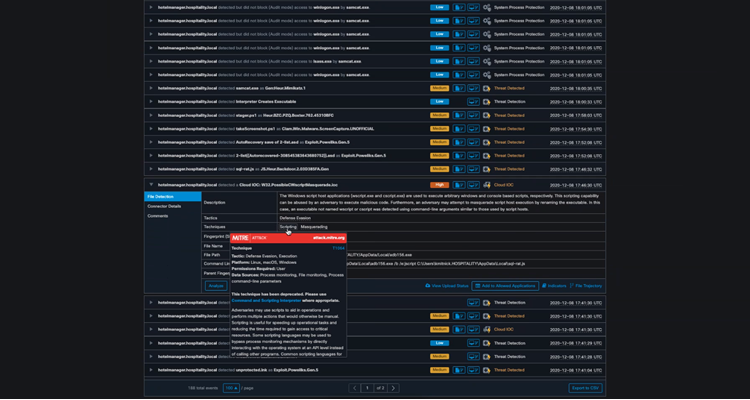The height and width of the screenshot is (400, 750).
Task: Click Exploit.Powelike.Gen.5 text in unprotected.lnk row
Action: click(x=296, y=370)
